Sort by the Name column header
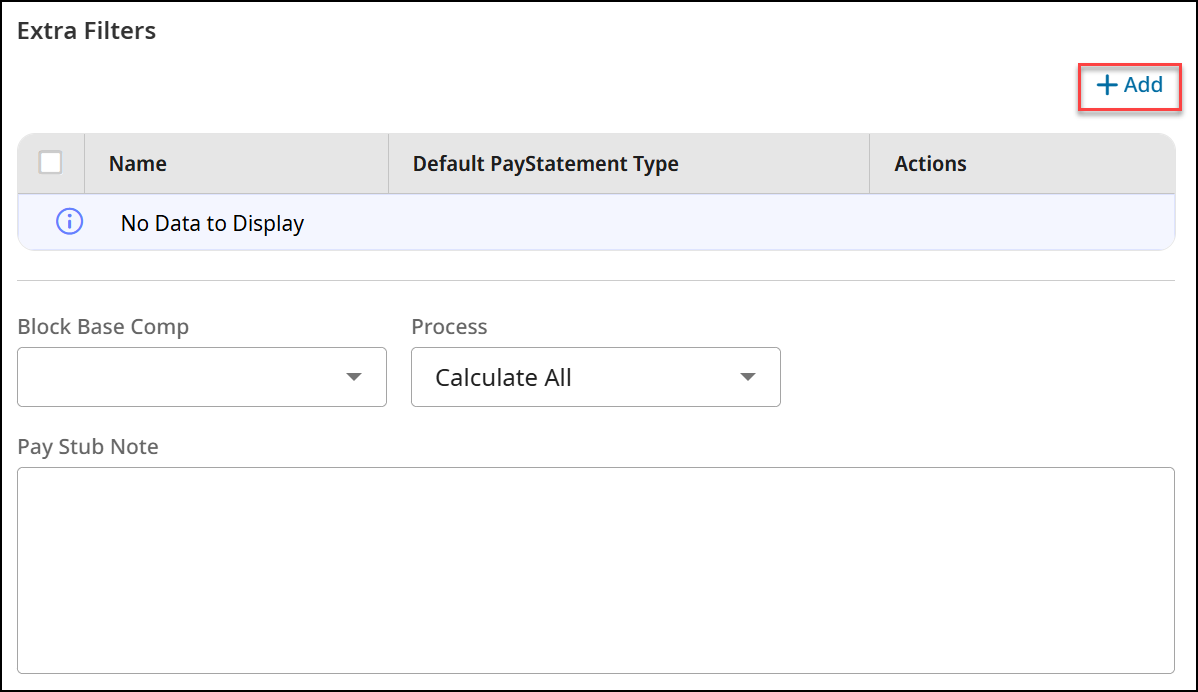 tap(138, 164)
